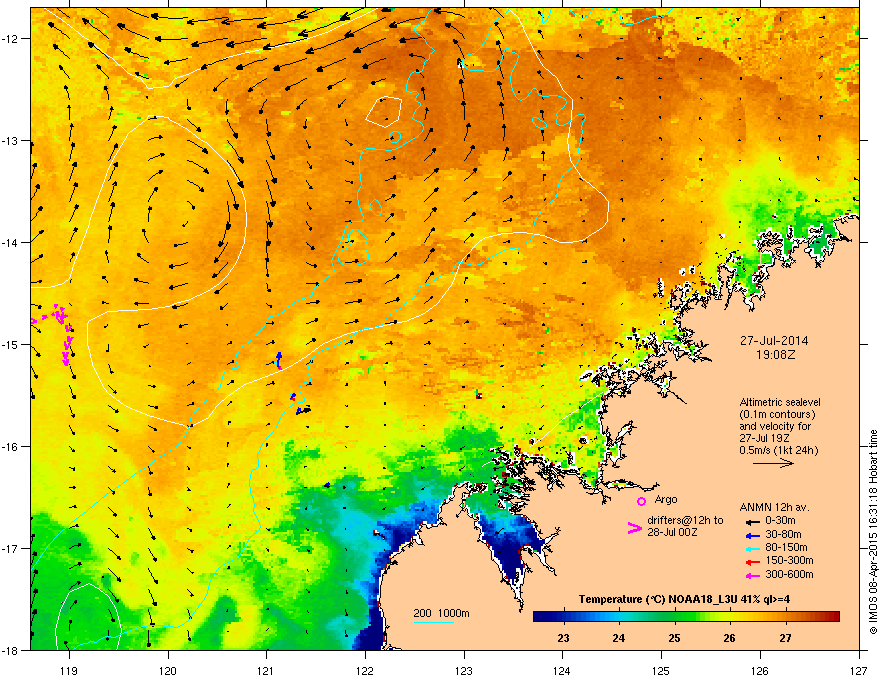Click the longitude axis label 124
This screenshot has width=880, height=680.
[562, 670]
